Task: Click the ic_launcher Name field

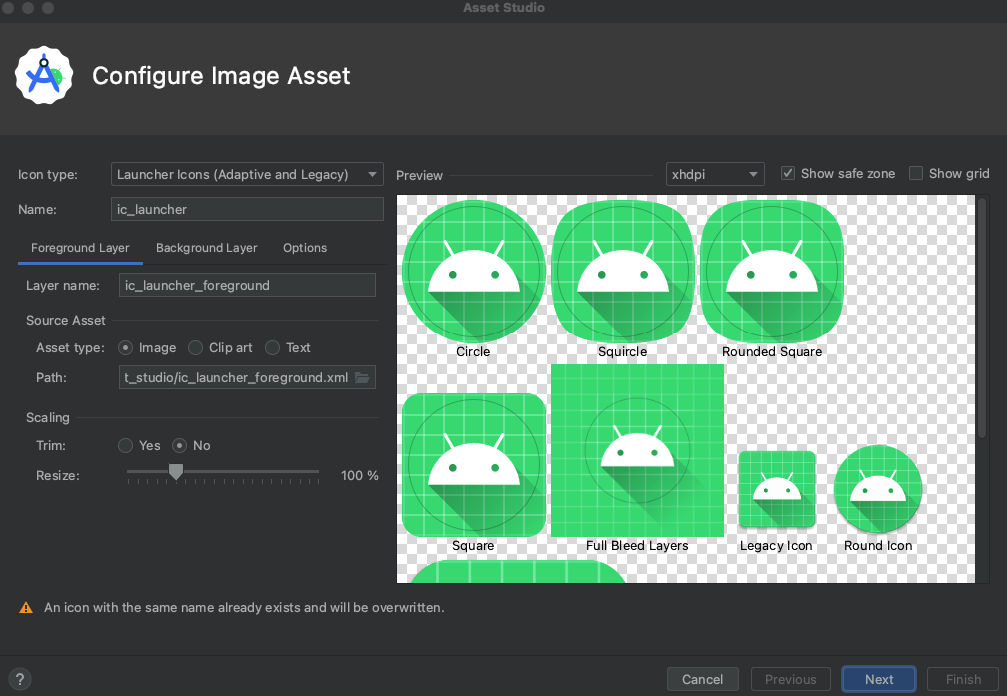Action: click(x=246, y=209)
